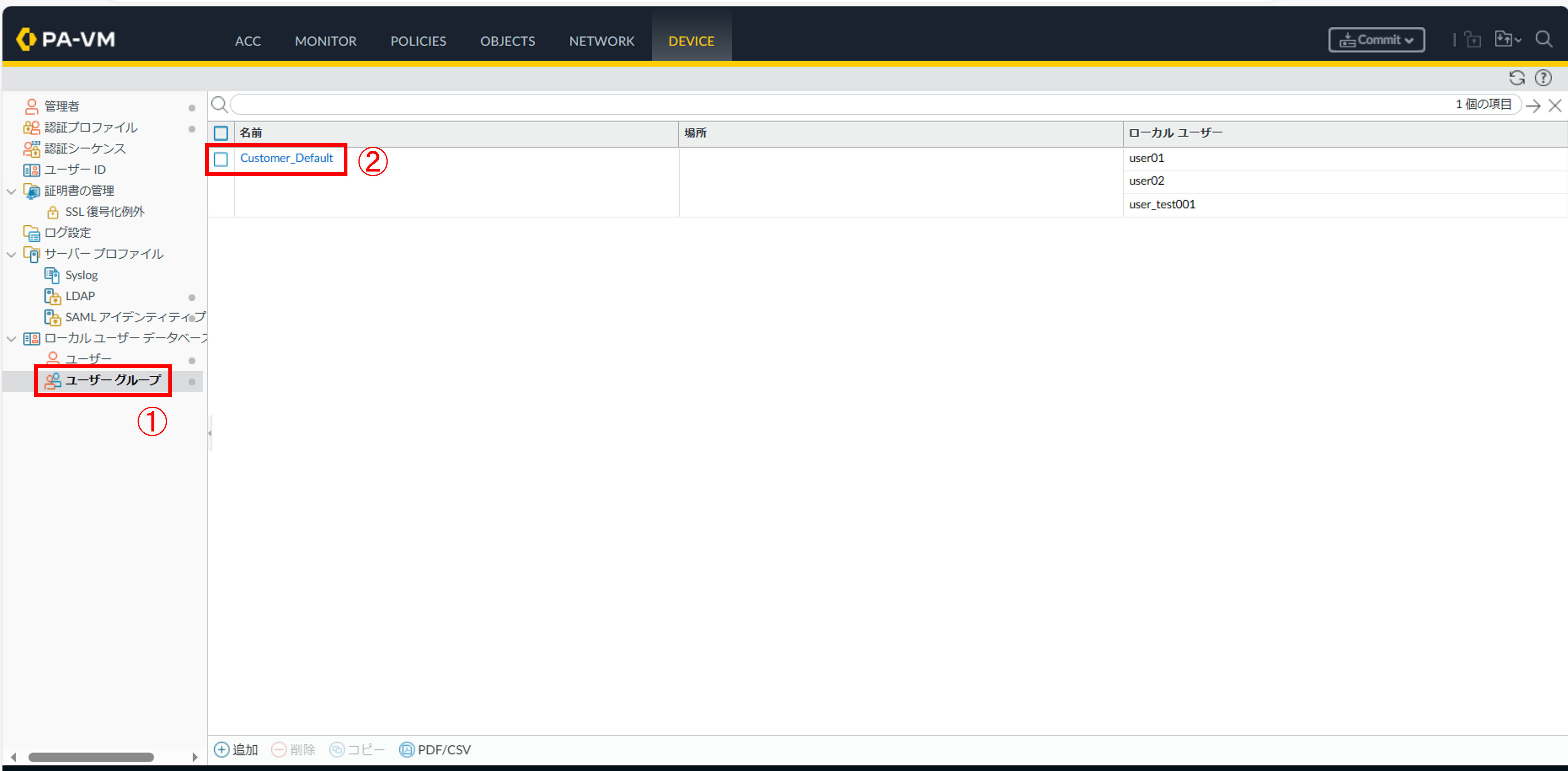Check the Customer_Default row checkbox
The width and height of the screenshot is (1568, 771).
point(221,159)
